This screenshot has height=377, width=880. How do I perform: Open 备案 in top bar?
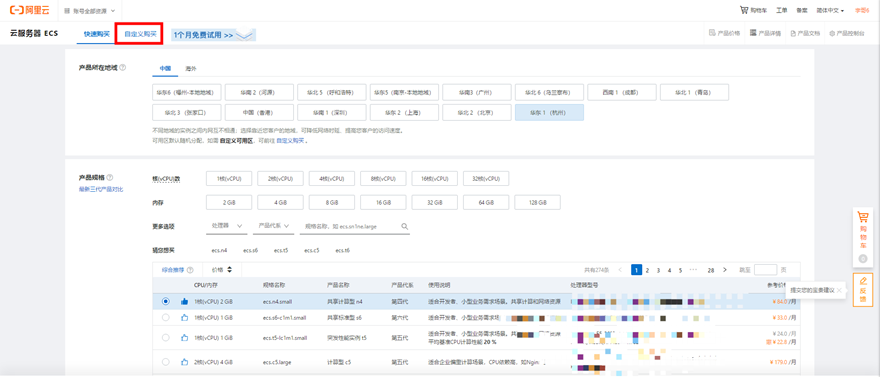[802, 11]
